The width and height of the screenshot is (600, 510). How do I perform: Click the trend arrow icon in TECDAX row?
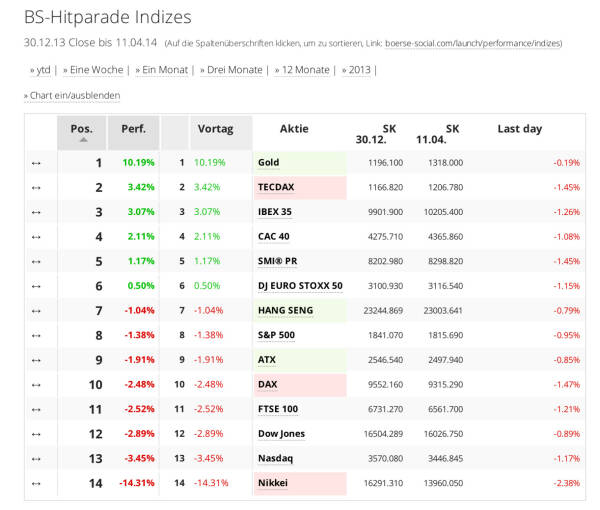(36, 187)
